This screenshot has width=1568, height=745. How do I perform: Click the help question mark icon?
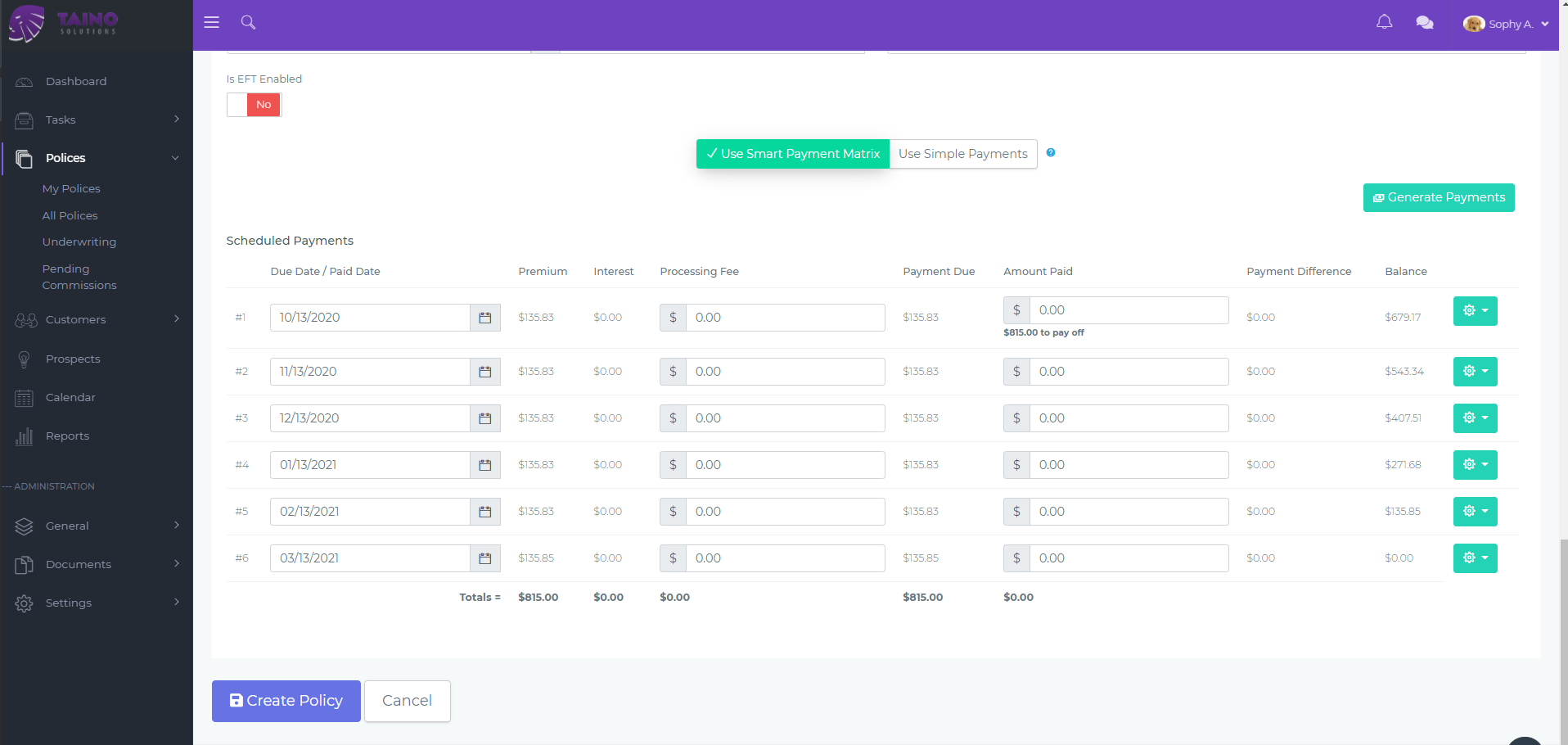click(1050, 152)
